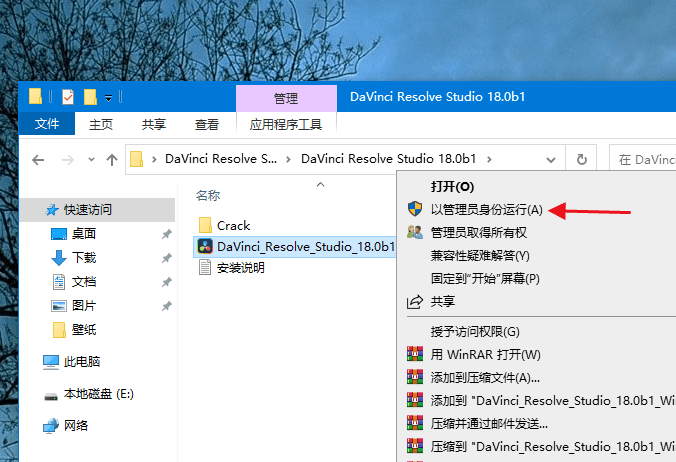Refresh the current folder view
This screenshot has width=676, height=462.
[582, 159]
